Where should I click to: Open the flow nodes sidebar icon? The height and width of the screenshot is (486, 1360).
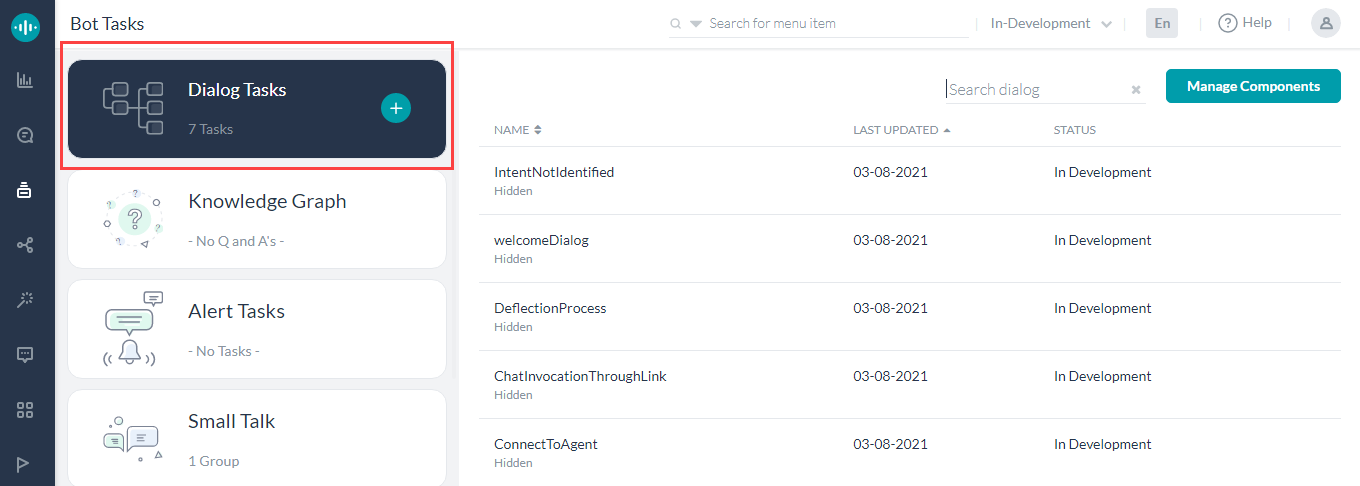pos(26,245)
